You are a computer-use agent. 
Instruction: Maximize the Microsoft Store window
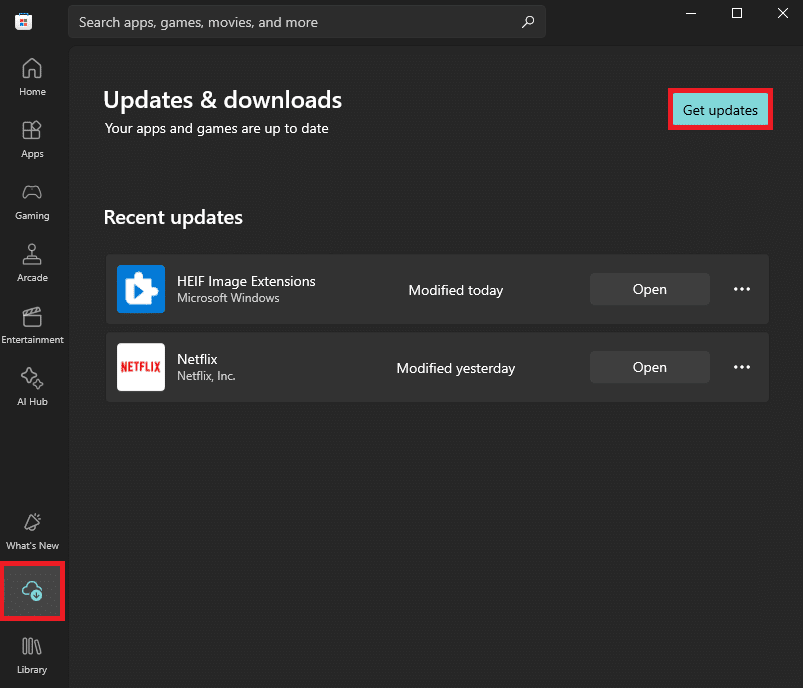737,13
